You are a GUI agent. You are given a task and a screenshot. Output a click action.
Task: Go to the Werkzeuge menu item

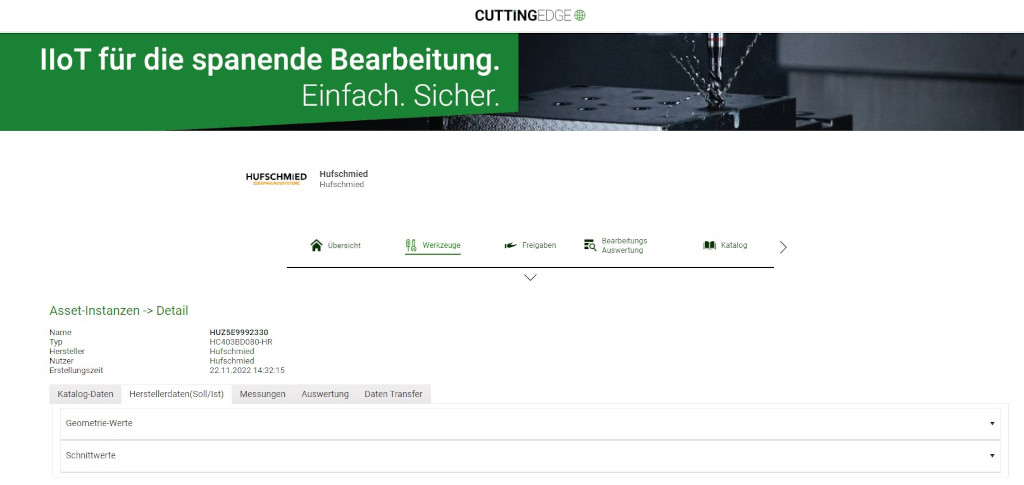(441, 245)
